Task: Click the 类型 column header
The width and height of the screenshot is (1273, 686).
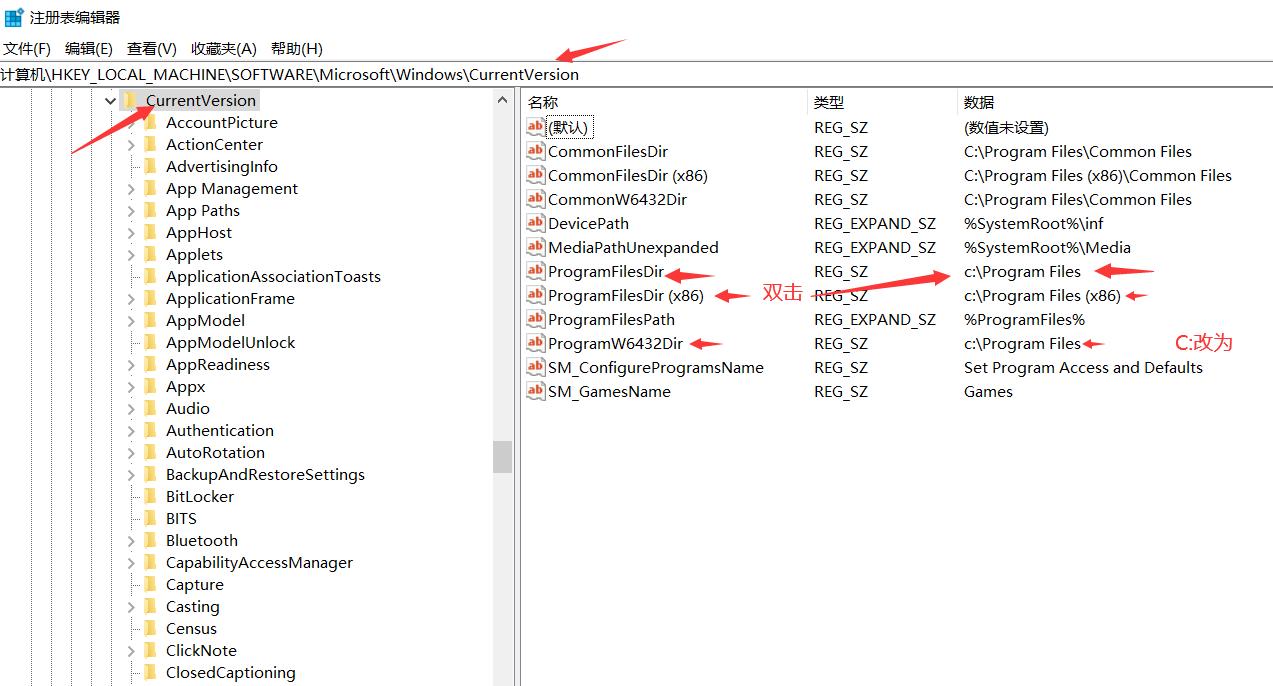Action: 828,102
